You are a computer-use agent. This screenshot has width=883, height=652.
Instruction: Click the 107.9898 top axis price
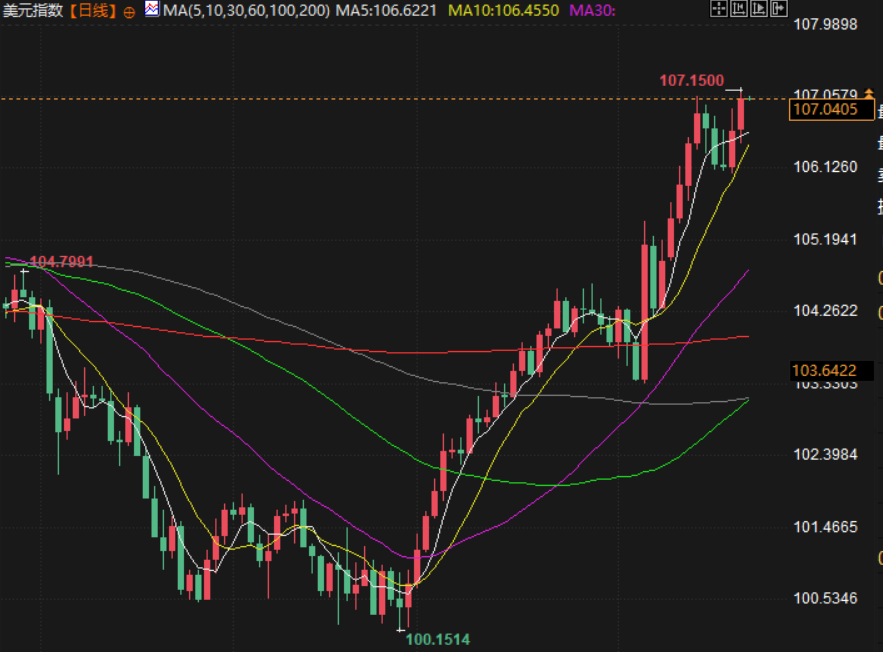tap(825, 23)
